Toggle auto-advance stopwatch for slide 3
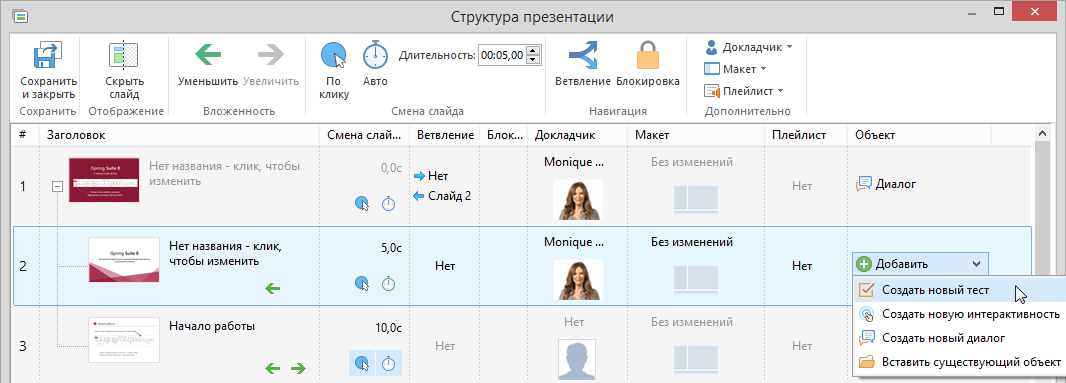The image size is (1066, 383). click(388, 363)
